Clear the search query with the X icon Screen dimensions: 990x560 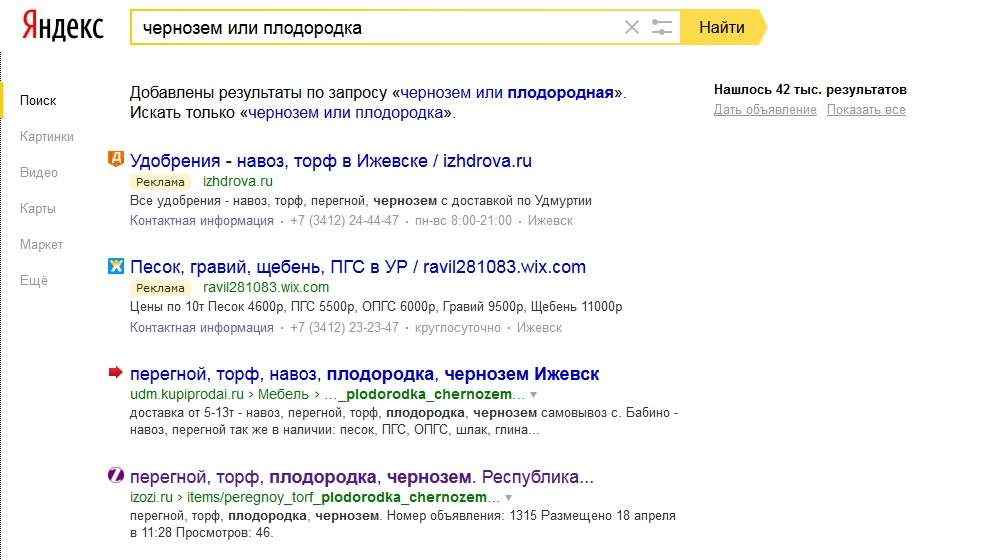coord(631,27)
